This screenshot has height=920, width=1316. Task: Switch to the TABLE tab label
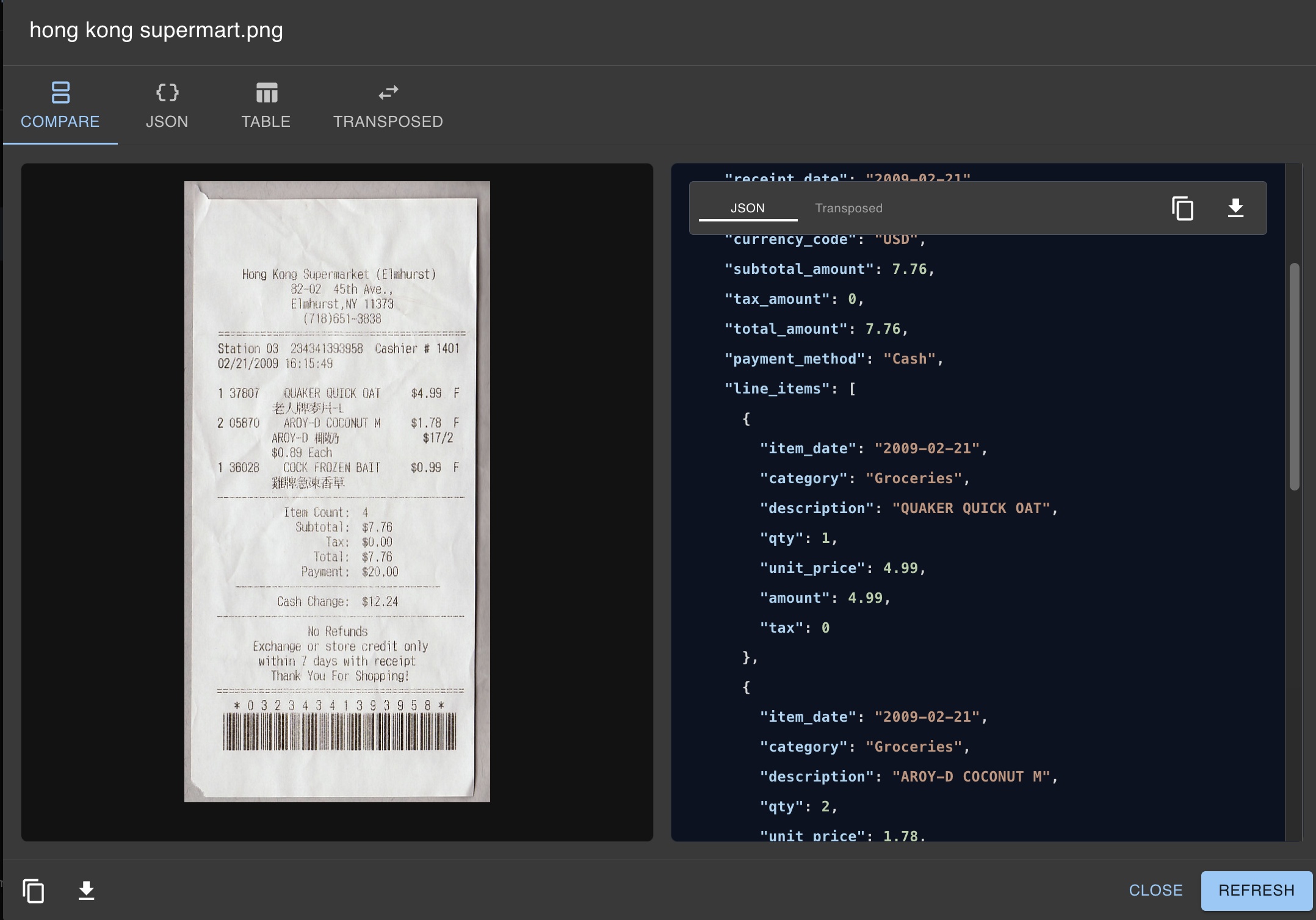pos(266,121)
